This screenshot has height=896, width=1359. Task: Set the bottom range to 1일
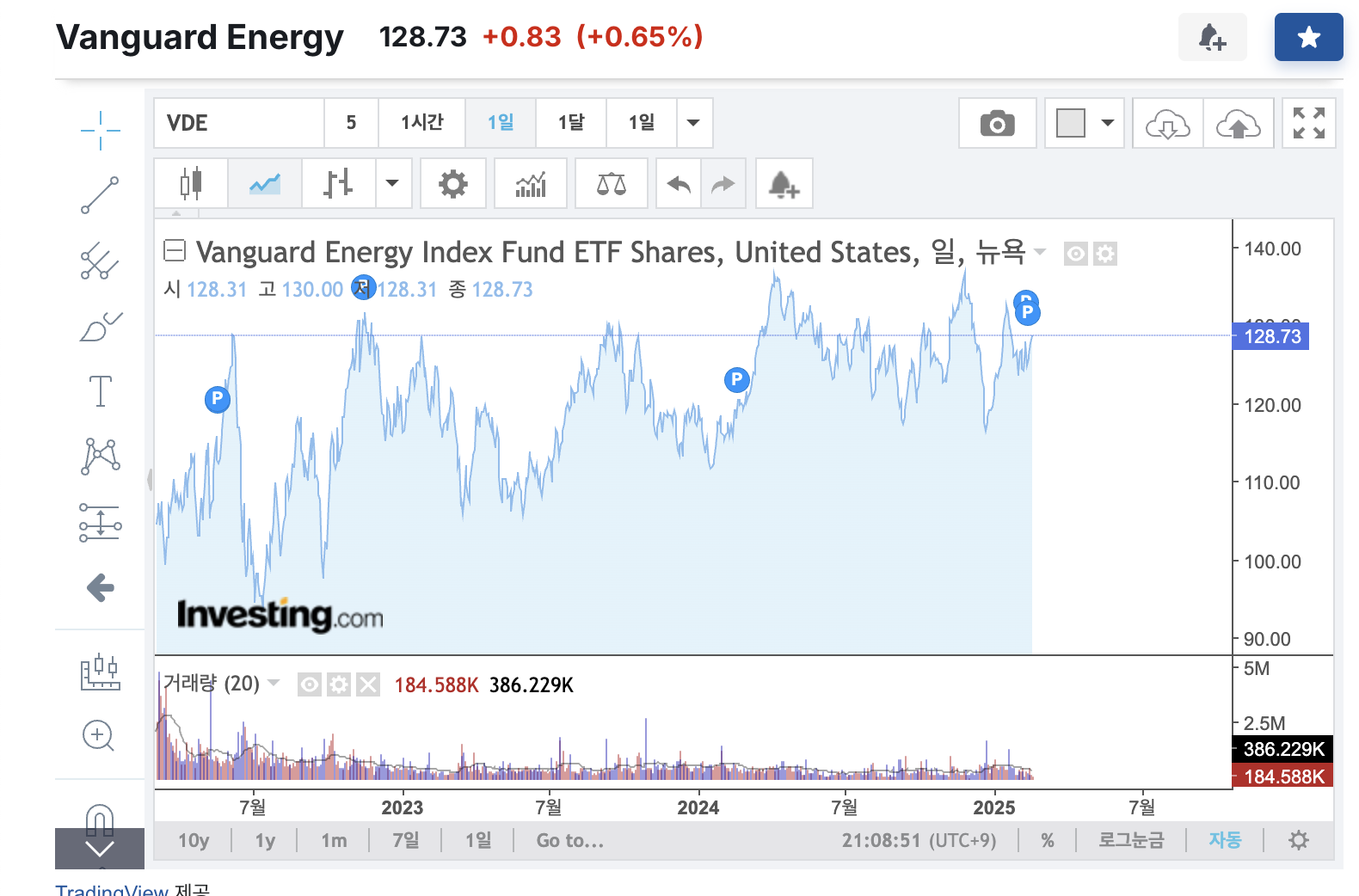(478, 840)
